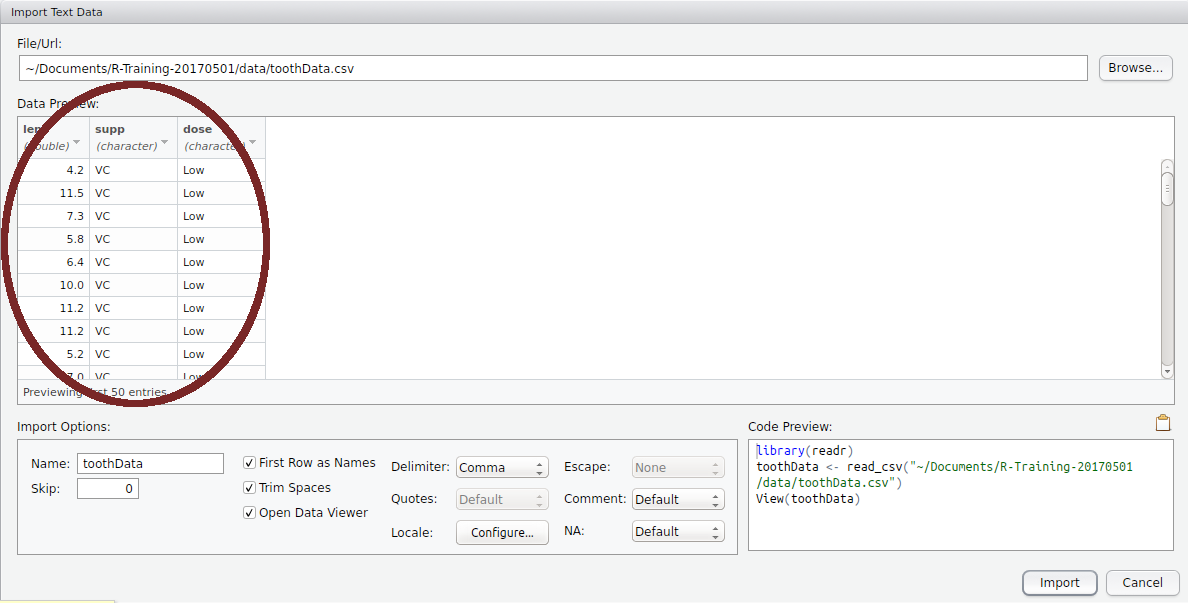The width and height of the screenshot is (1188, 603).
Task: Click the File/Url path input field
Action: (x=552, y=69)
